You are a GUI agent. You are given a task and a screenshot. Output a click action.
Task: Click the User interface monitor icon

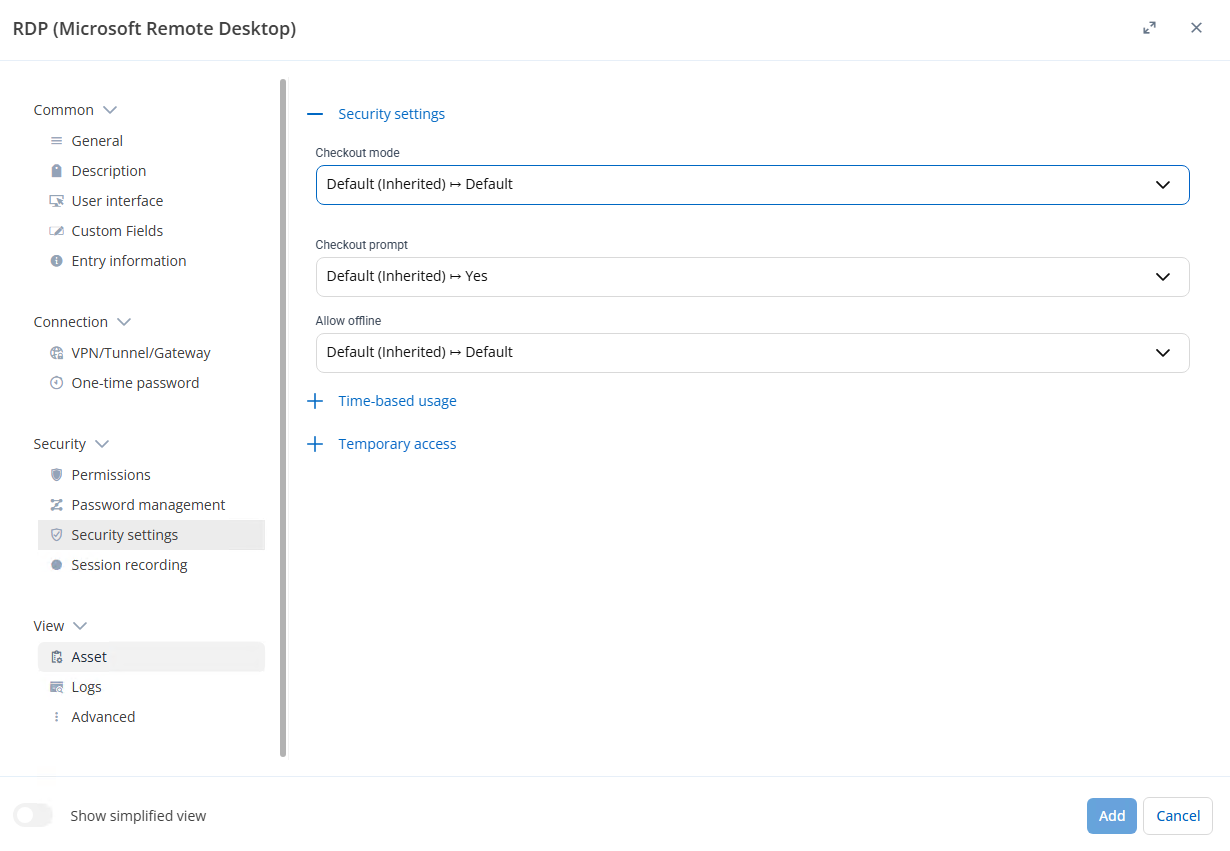(x=57, y=201)
